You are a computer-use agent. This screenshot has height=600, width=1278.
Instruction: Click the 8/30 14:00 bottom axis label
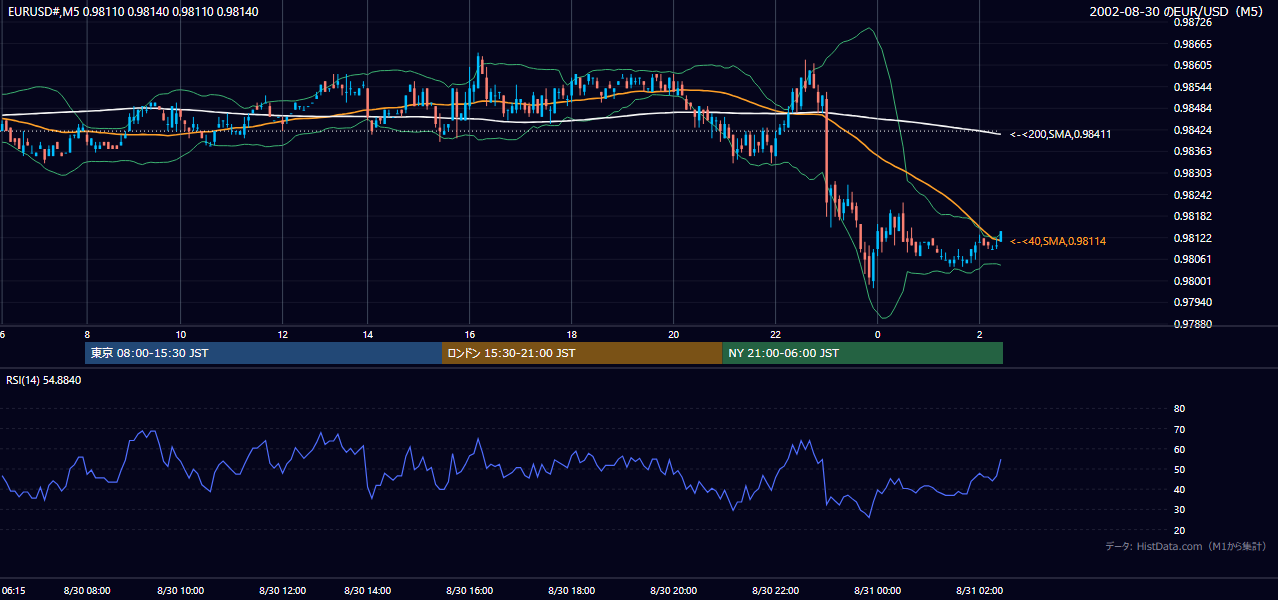tap(368, 591)
